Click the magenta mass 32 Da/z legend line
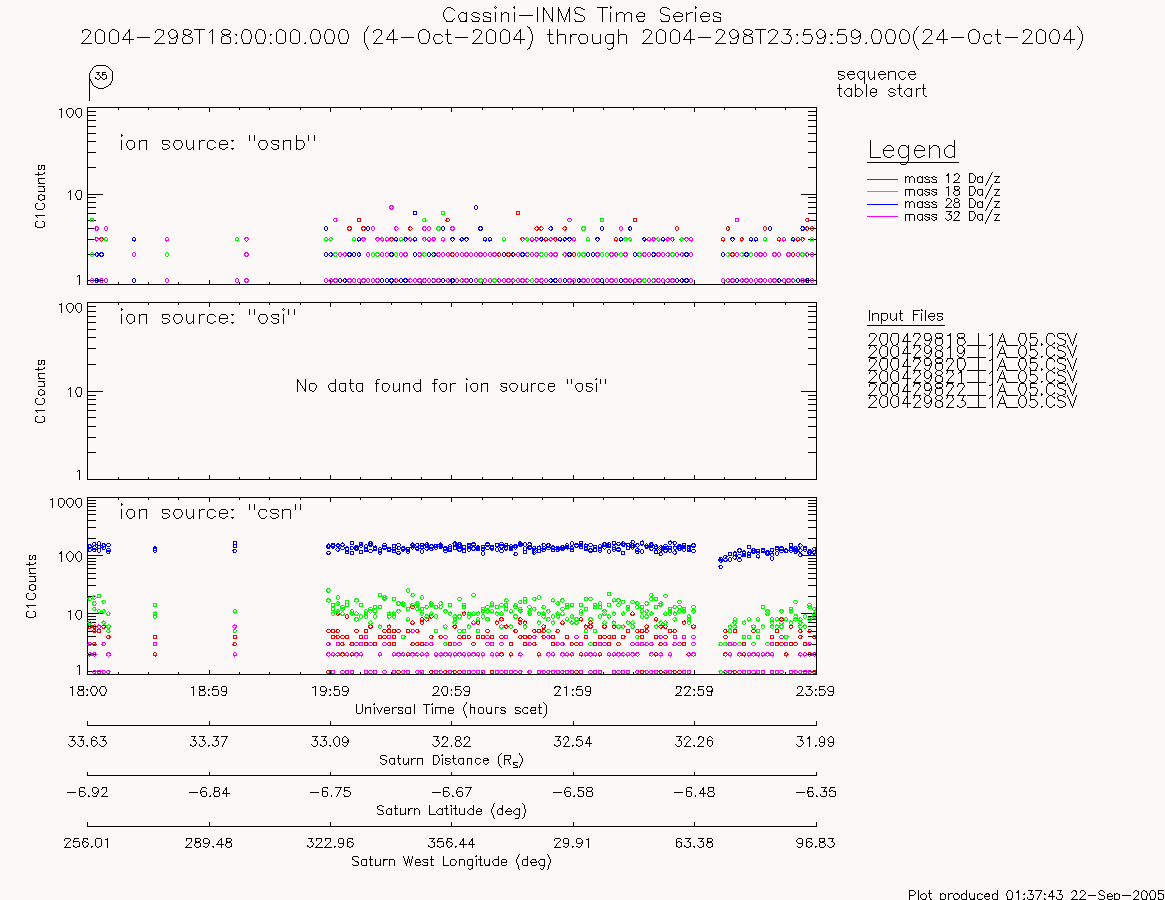Viewport: 1165px width, 900px height. click(883, 216)
